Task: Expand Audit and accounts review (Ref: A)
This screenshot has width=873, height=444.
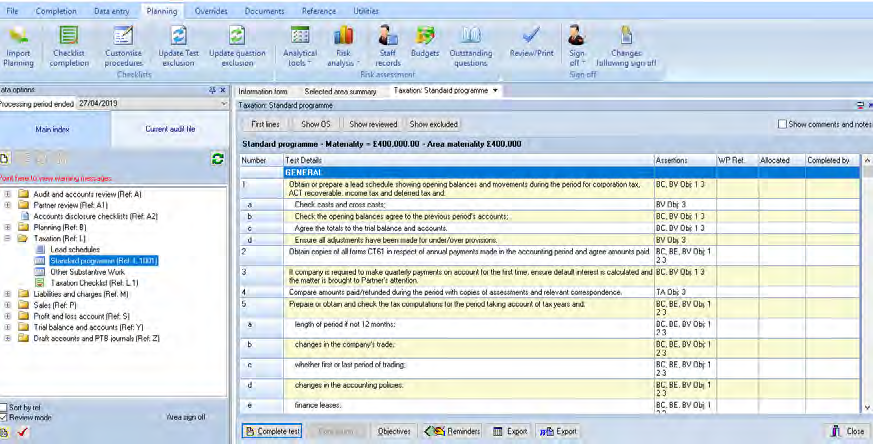Action: click(8, 194)
